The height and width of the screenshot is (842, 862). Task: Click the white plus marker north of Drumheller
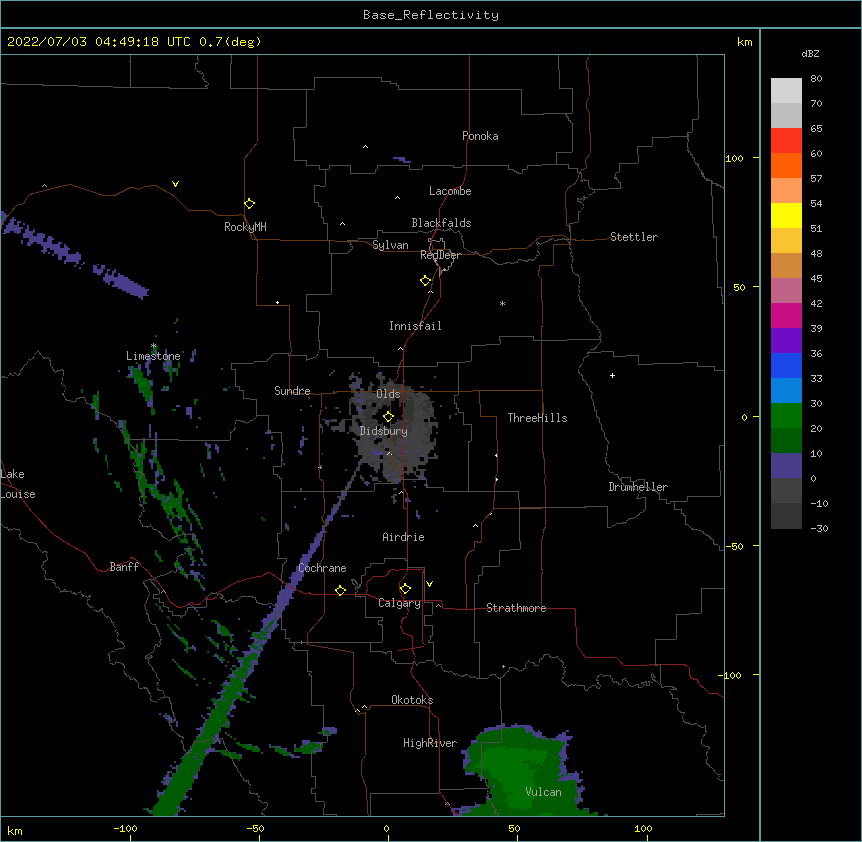tap(612, 375)
